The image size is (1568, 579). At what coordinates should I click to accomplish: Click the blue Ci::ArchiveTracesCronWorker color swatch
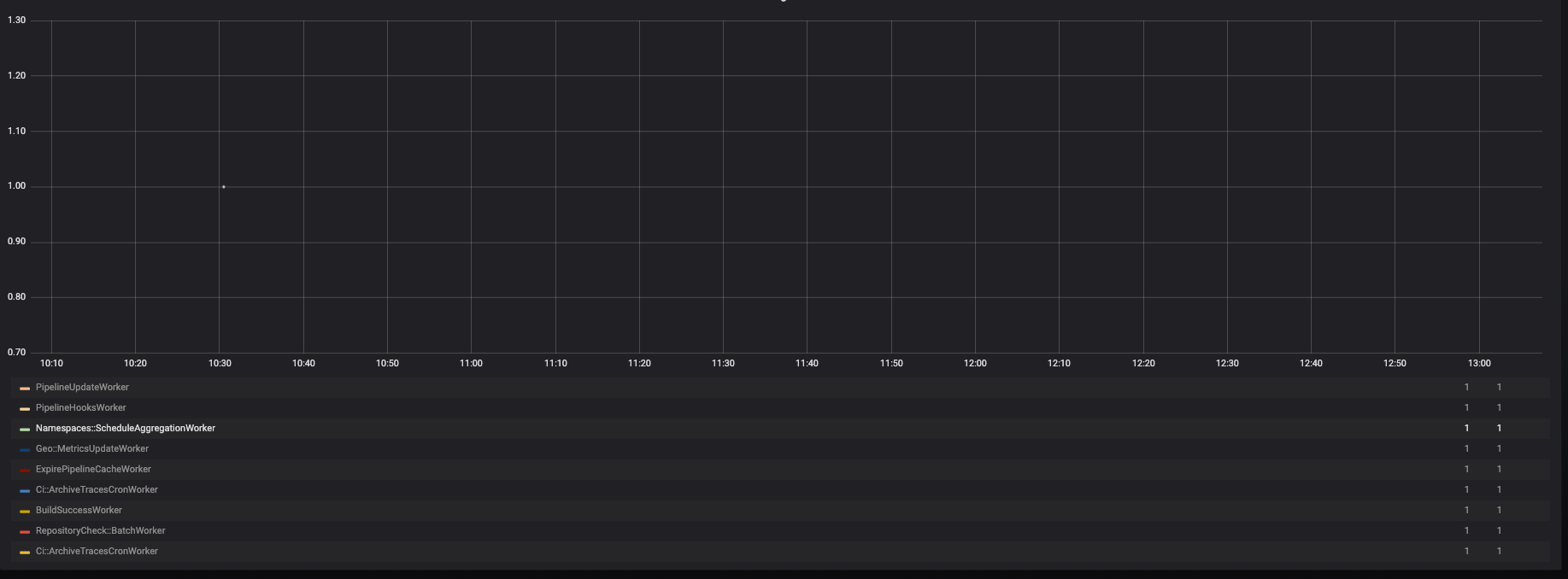pyautogui.click(x=25, y=491)
